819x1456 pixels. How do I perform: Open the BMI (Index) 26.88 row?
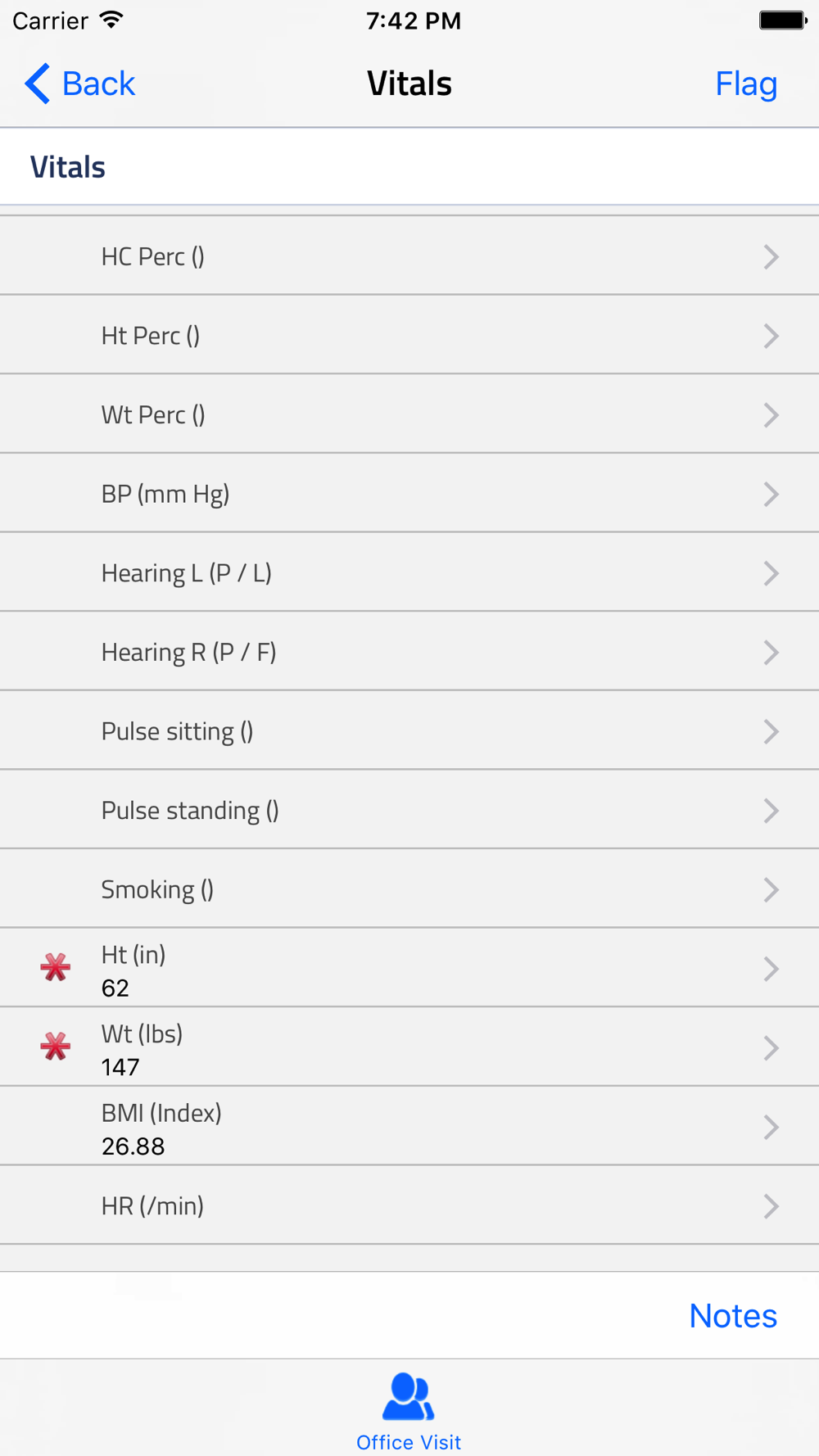pyautogui.click(x=409, y=1128)
